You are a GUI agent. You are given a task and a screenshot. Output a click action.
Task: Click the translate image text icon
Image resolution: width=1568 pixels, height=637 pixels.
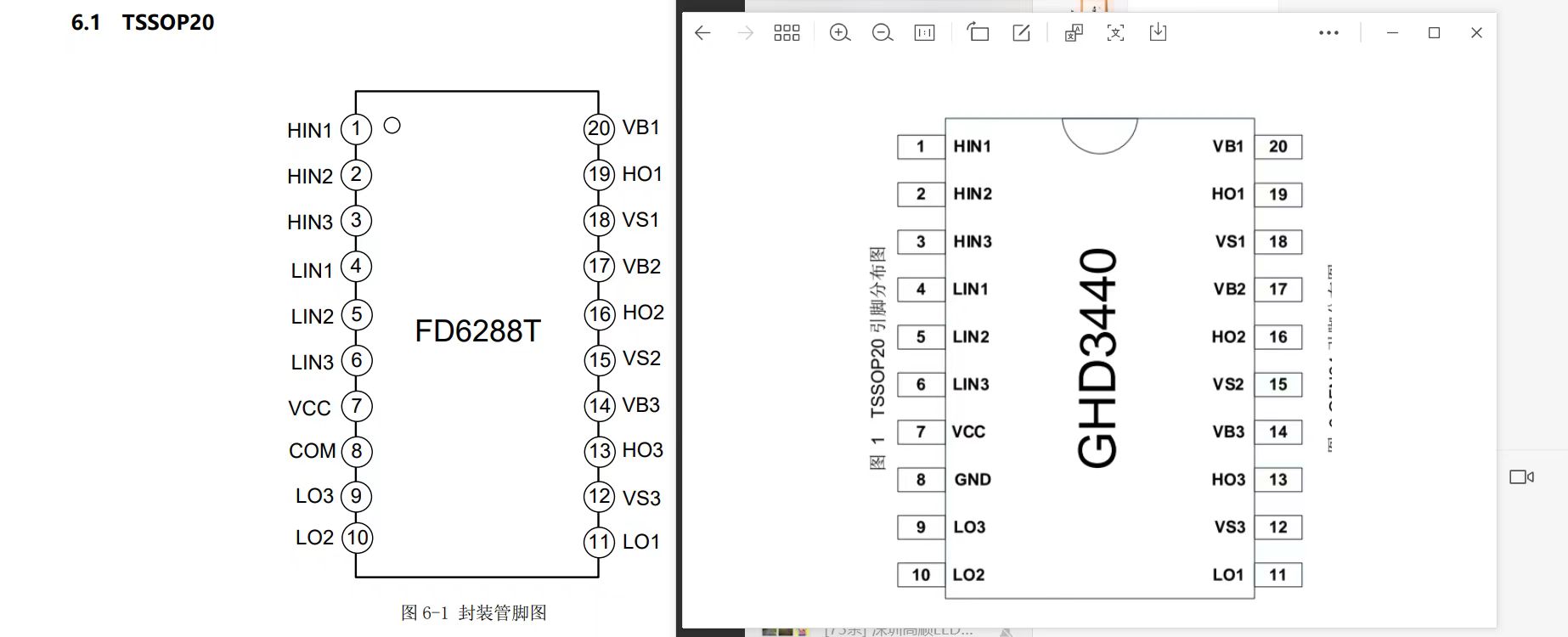(1074, 32)
